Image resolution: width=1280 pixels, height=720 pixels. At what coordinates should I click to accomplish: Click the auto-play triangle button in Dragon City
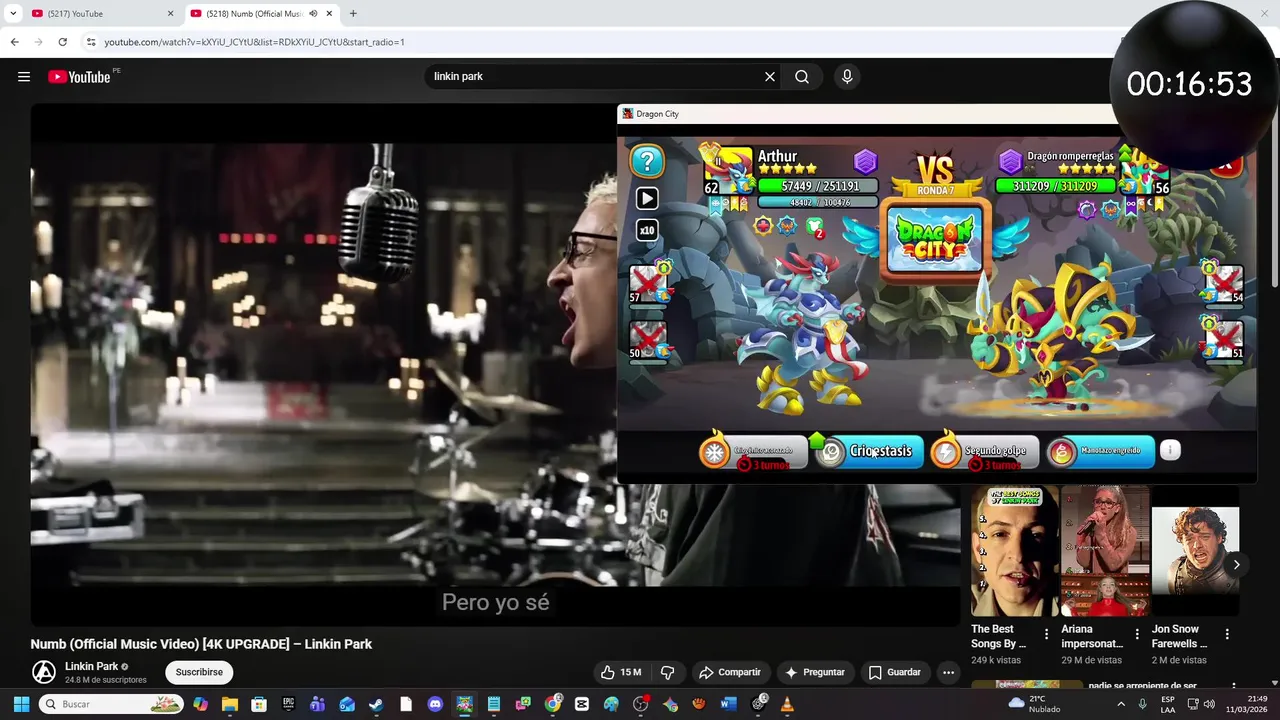click(x=647, y=198)
